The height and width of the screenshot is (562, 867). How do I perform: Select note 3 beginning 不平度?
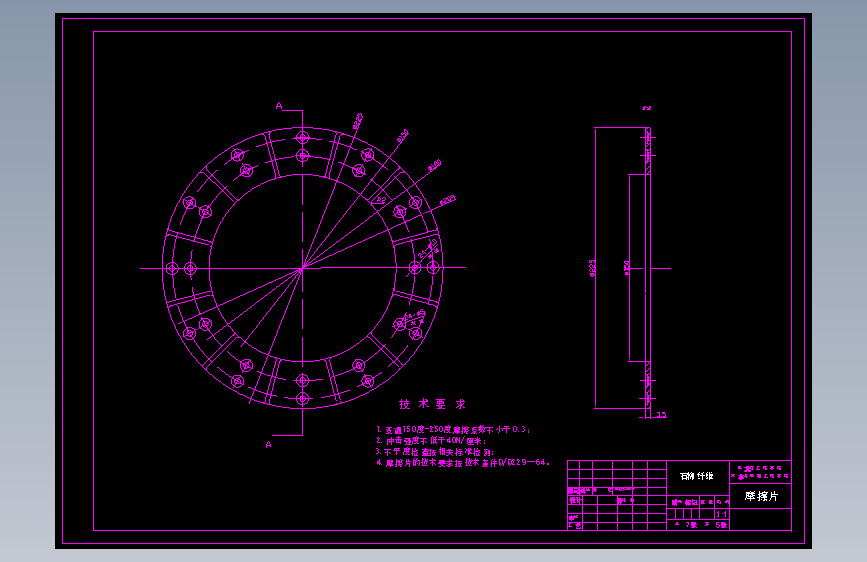(x=435, y=452)
